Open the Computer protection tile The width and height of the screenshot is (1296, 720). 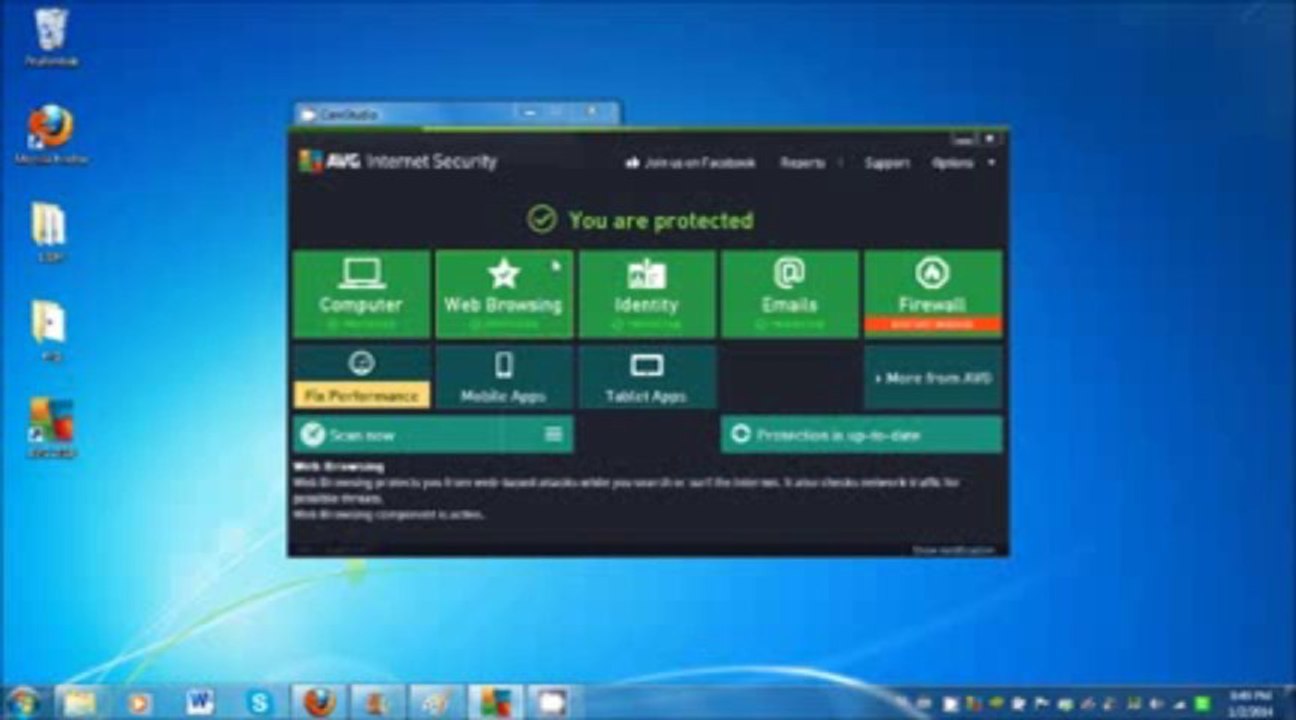coord(361,294)
